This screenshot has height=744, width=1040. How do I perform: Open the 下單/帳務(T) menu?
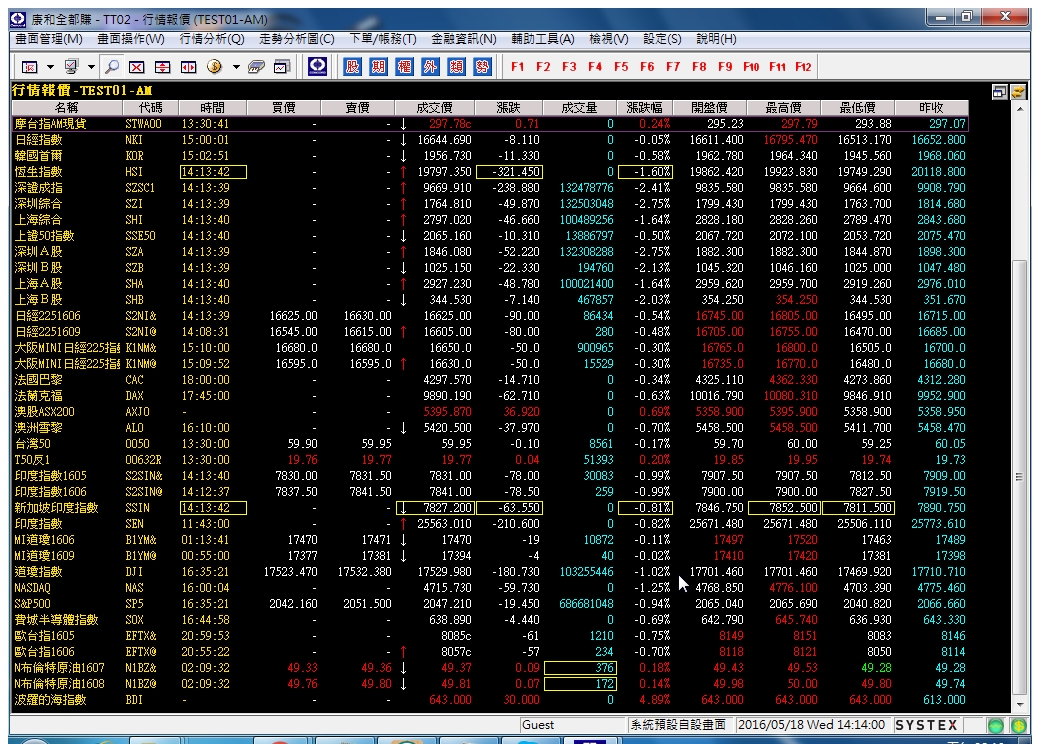[x=383, y=39]
